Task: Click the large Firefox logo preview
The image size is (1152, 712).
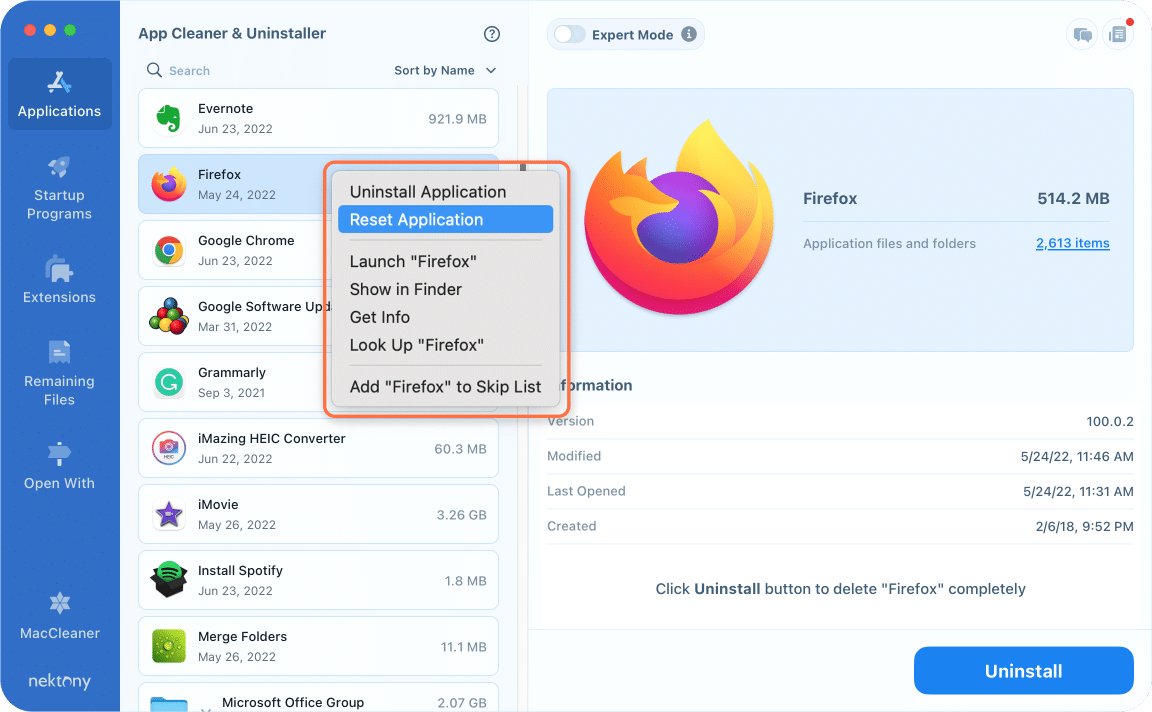Action: point(680,217)
